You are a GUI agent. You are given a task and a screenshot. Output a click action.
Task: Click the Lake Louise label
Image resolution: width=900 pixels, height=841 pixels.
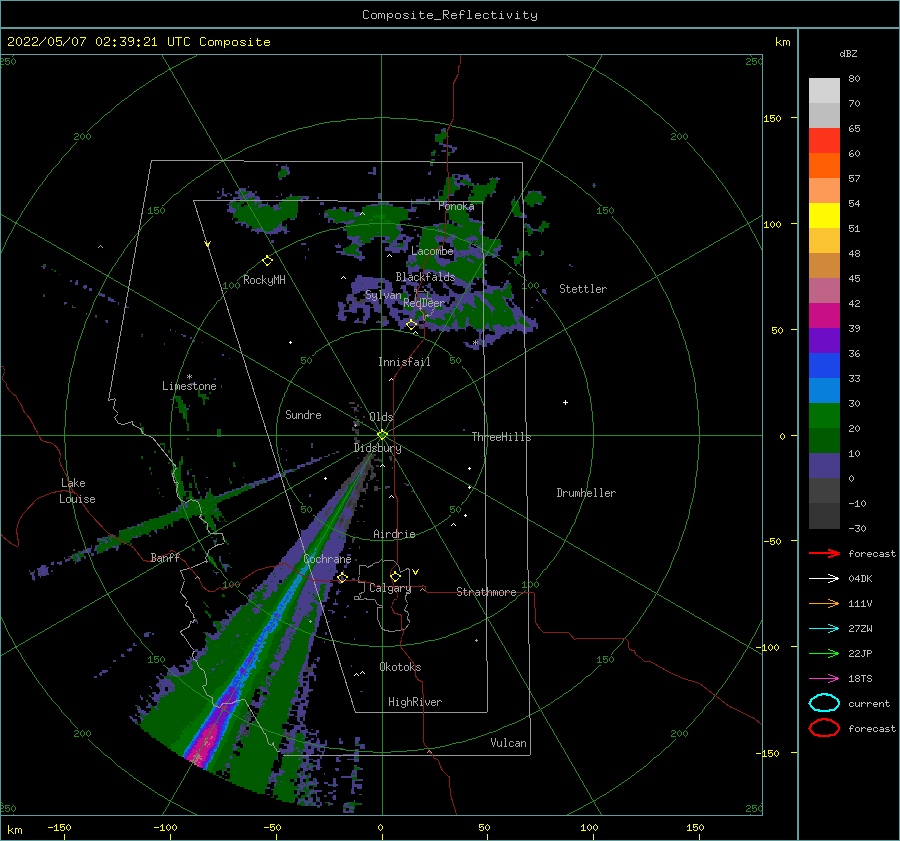tap(77, 491)
